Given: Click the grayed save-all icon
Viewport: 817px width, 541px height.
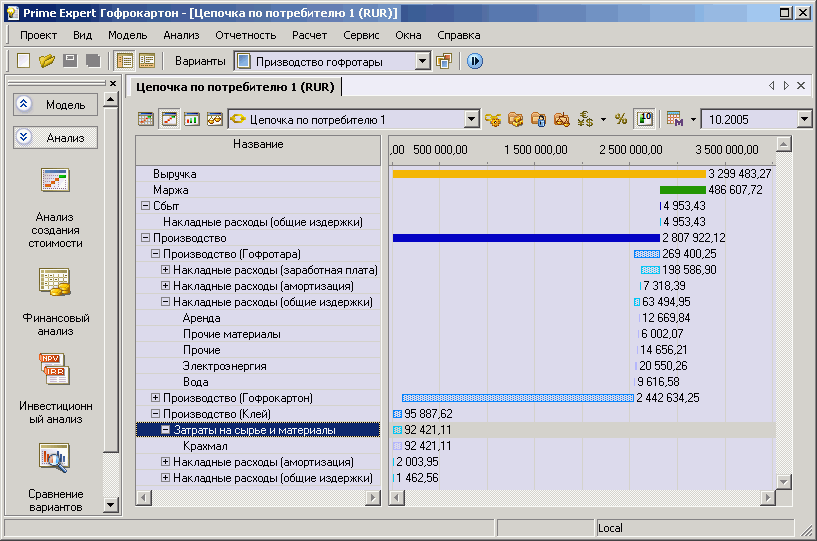Looking at the screenshot, I should pos(93,61).
